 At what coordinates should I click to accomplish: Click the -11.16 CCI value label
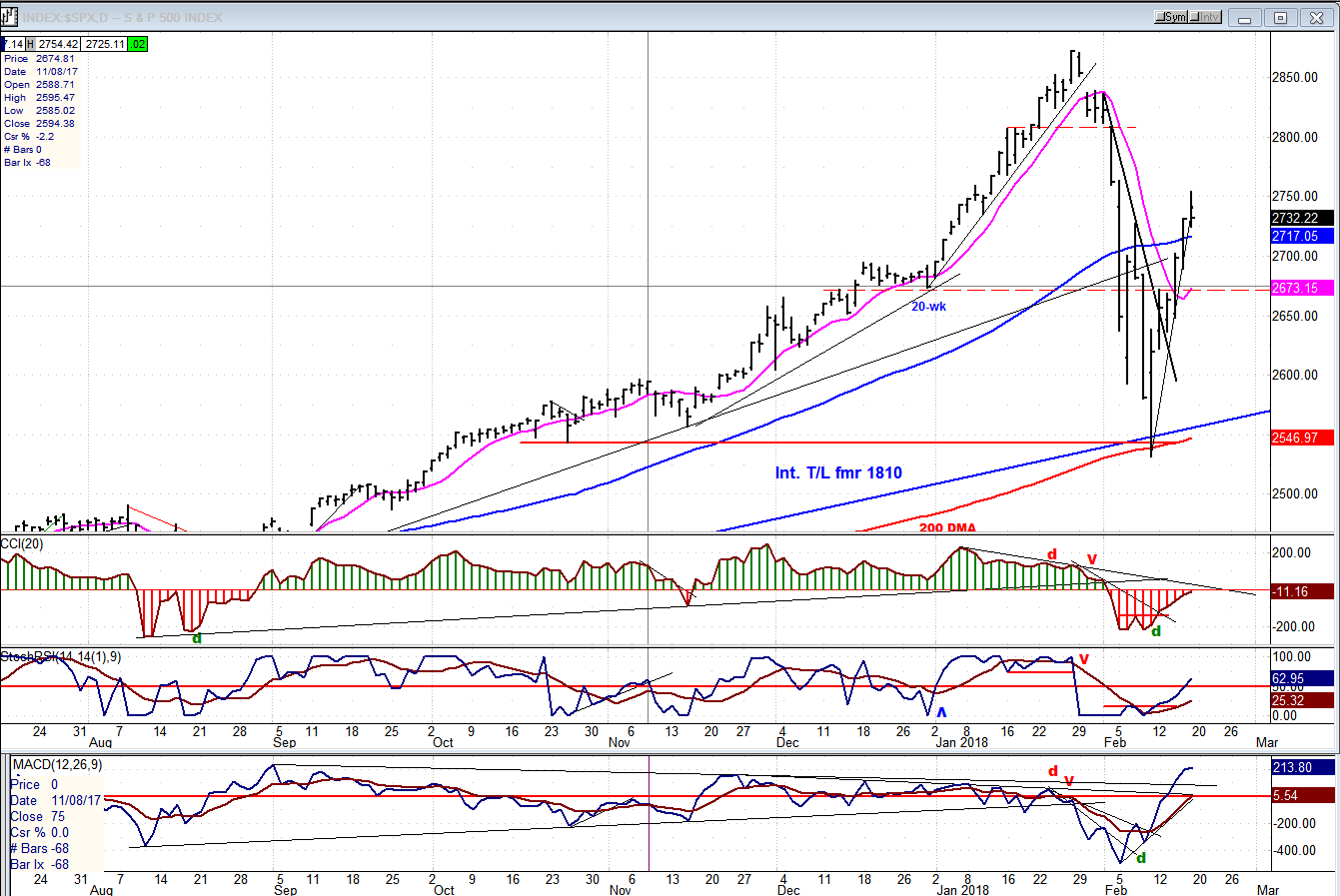click(x=1301, y=591)
